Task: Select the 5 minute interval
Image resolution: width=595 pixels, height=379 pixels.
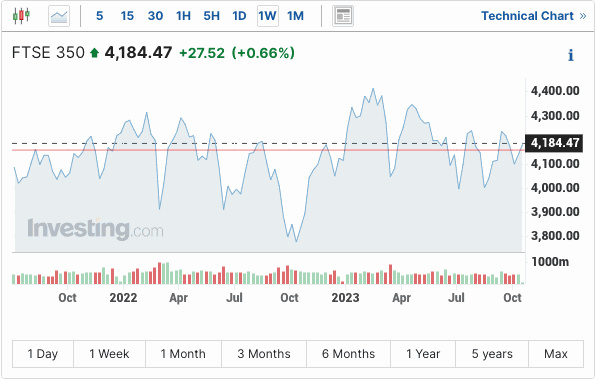Action: (99, 16)
